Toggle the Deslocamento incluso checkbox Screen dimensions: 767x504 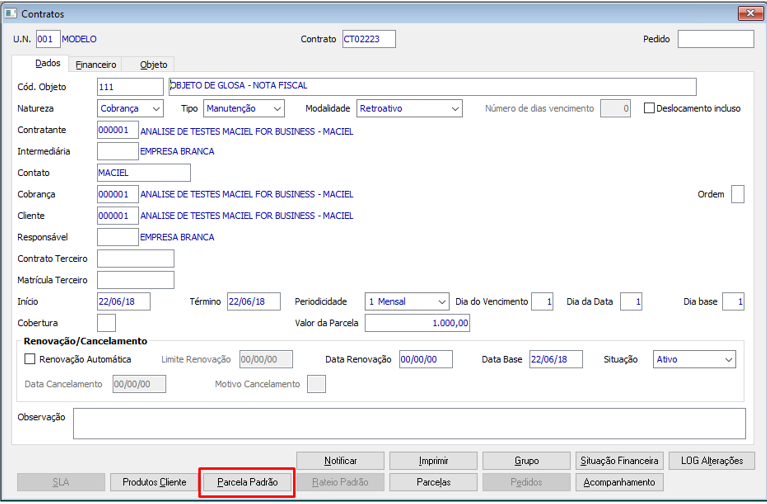649,108
